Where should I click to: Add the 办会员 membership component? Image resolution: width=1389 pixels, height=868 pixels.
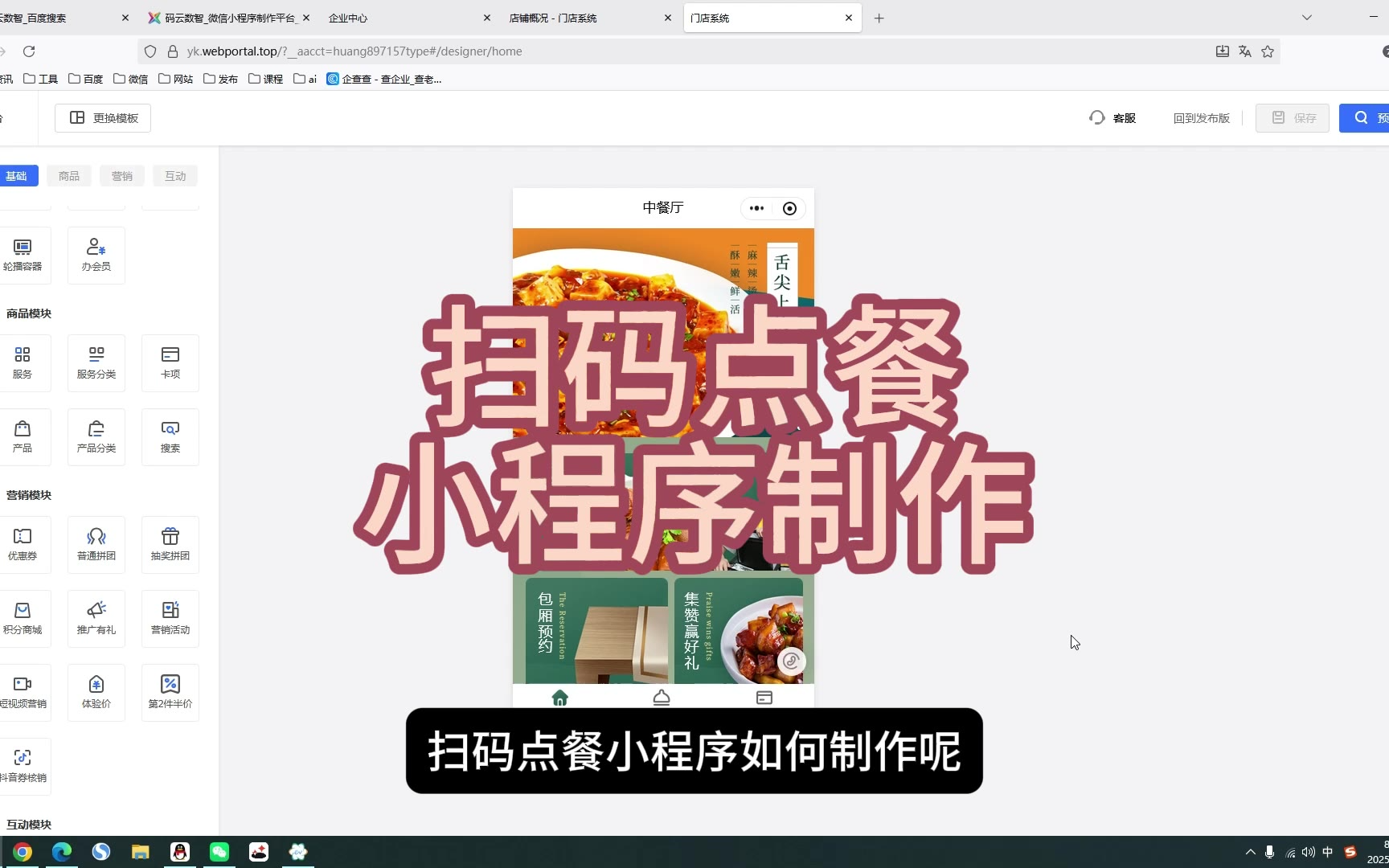96,255
